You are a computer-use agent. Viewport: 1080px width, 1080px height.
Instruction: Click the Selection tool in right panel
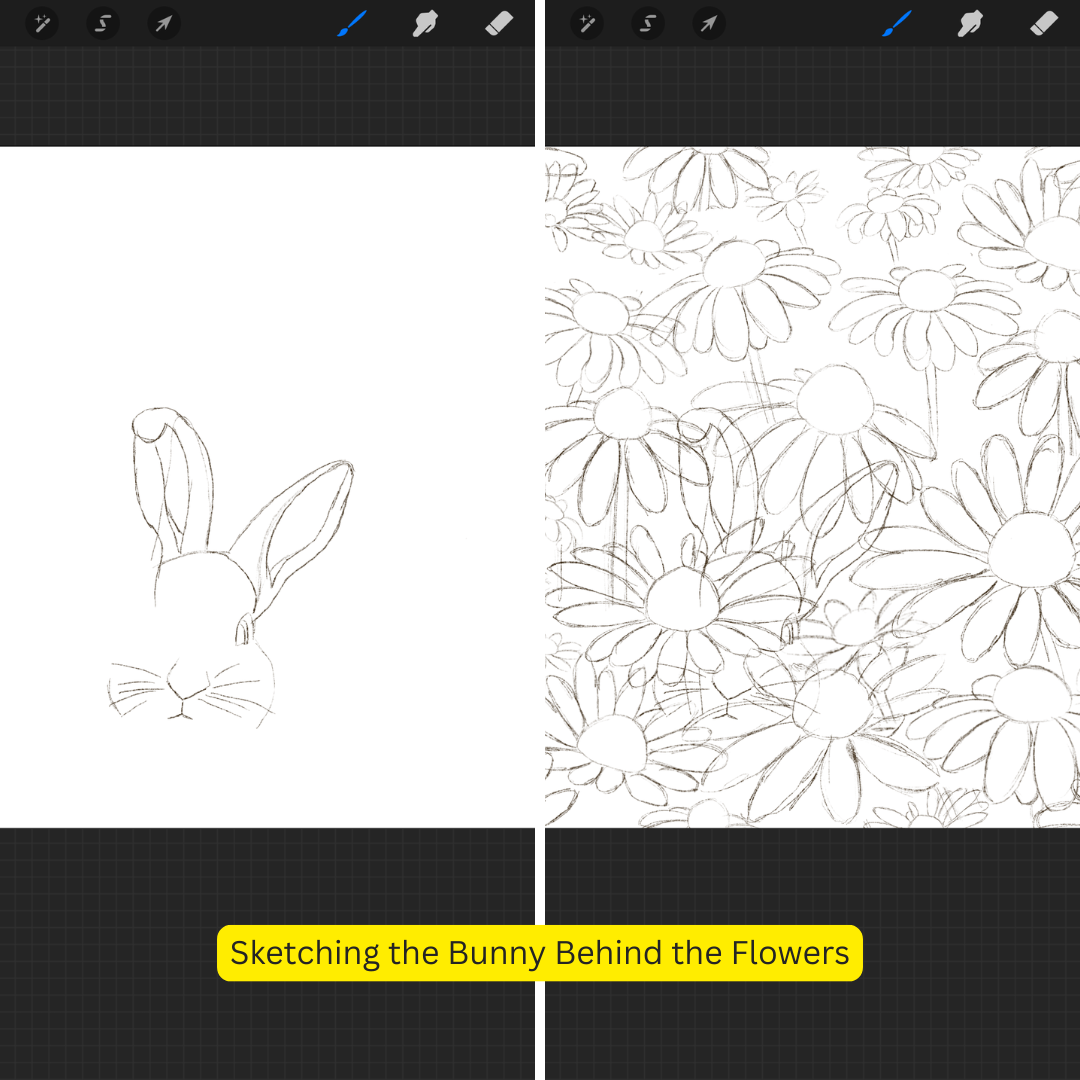point(648,23)
